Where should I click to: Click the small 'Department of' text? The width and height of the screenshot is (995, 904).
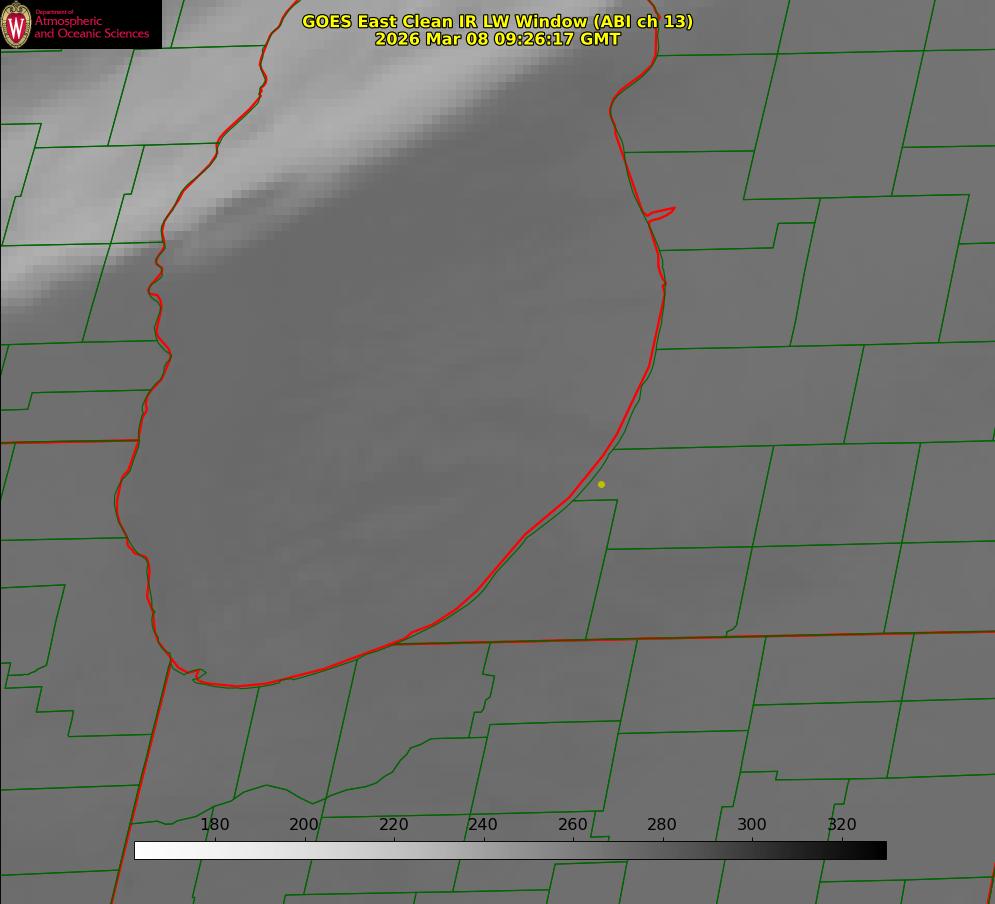(x=54, y=12)
